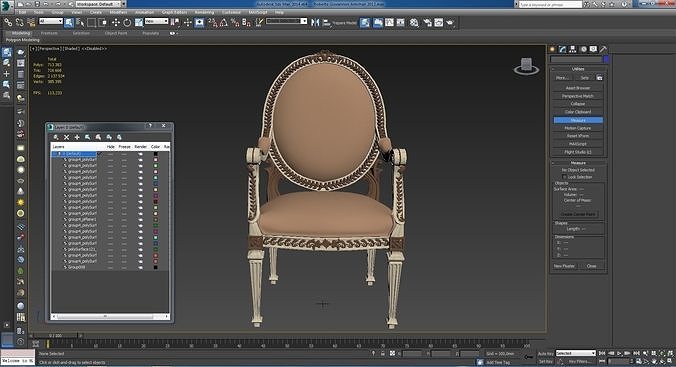This screenshot has height=367, width=676.
Task: Activate the Select and Scale tool
Action: [x=138, y=22]
